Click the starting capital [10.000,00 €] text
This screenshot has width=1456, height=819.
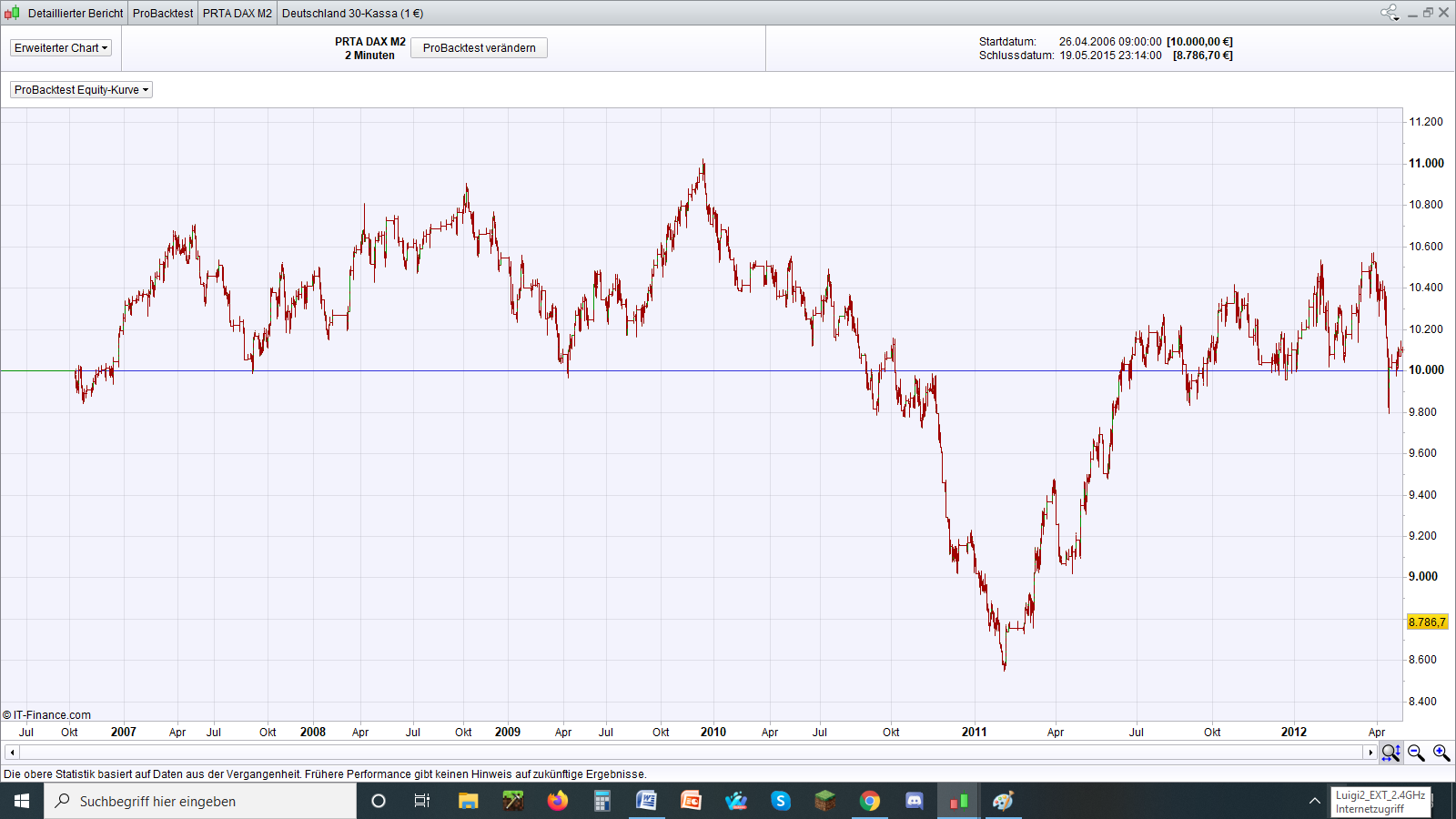tap(1200, 42)
